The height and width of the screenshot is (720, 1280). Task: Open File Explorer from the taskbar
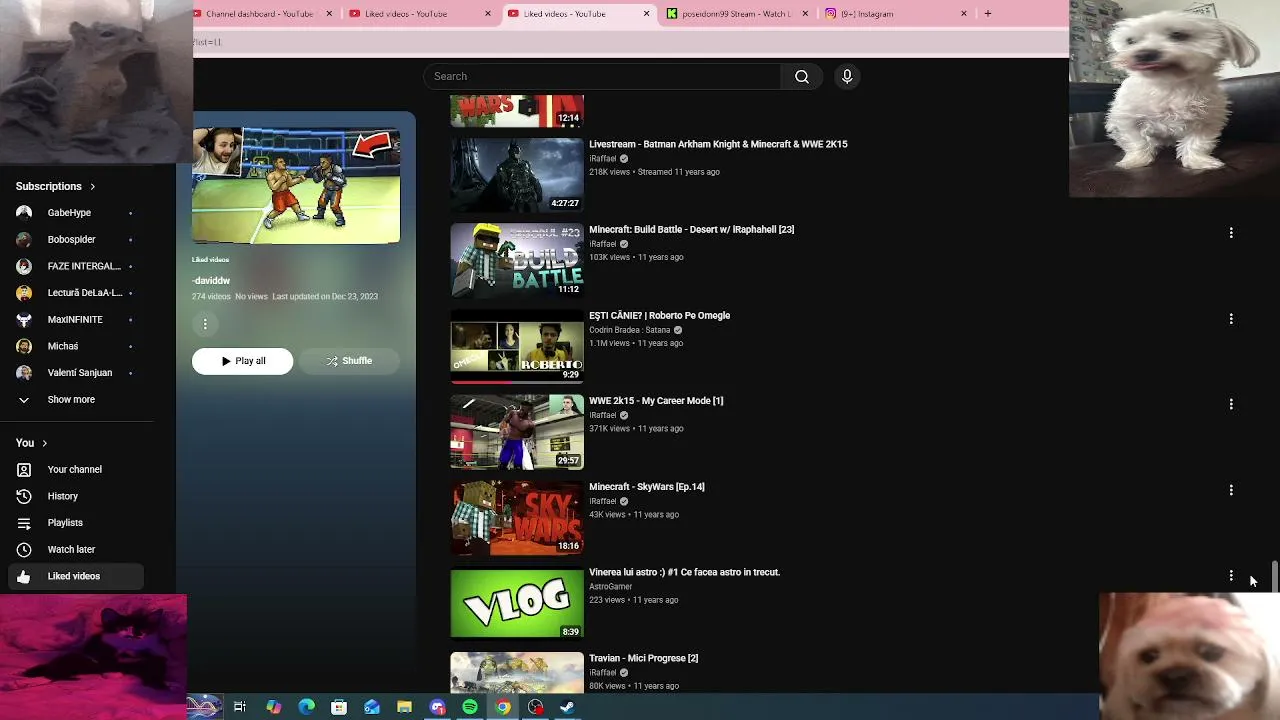404,707
